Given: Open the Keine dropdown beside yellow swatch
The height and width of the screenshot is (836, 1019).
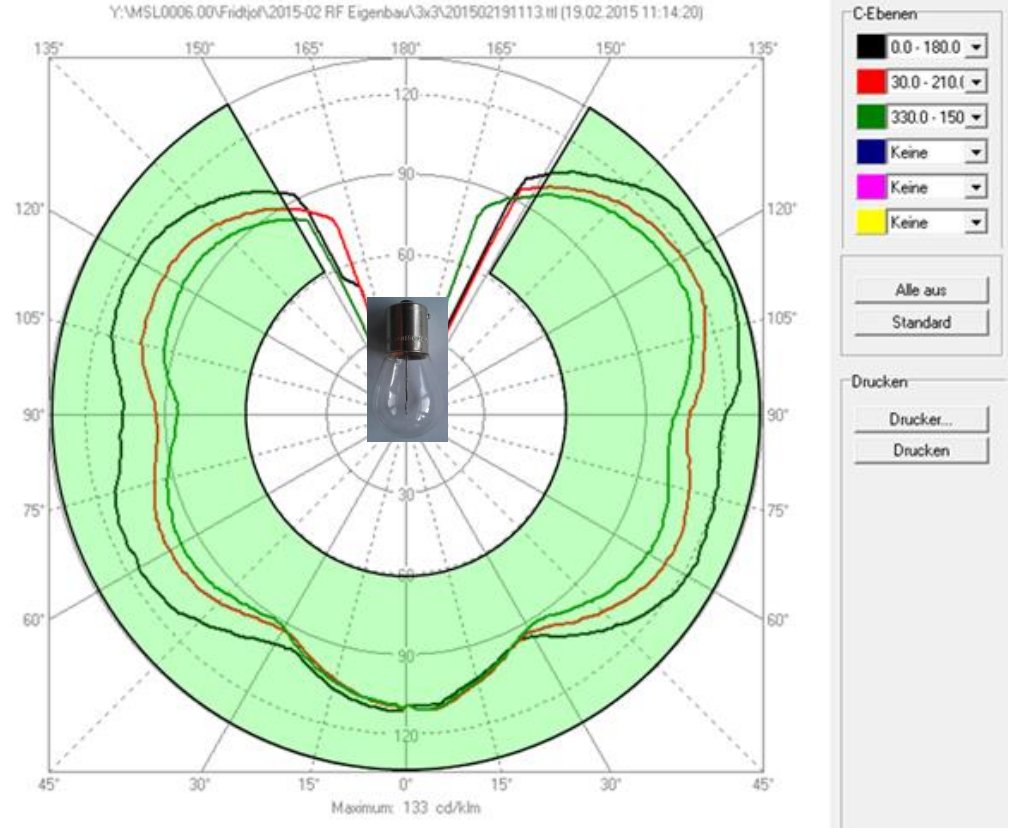Looking at the screenshot, I should point(975,222).
